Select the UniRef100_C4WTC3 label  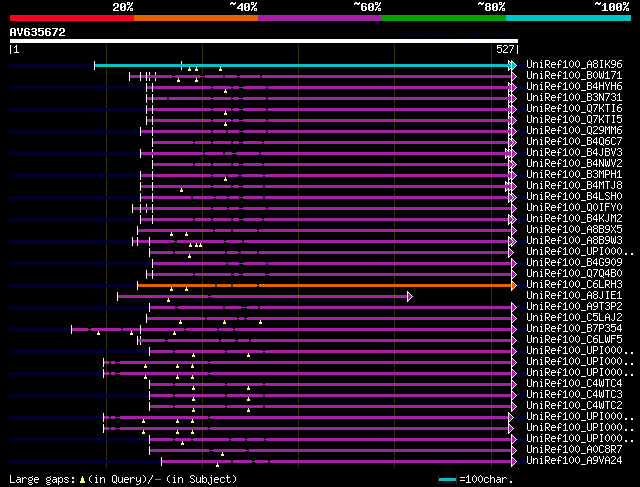[x=574, y=395]
